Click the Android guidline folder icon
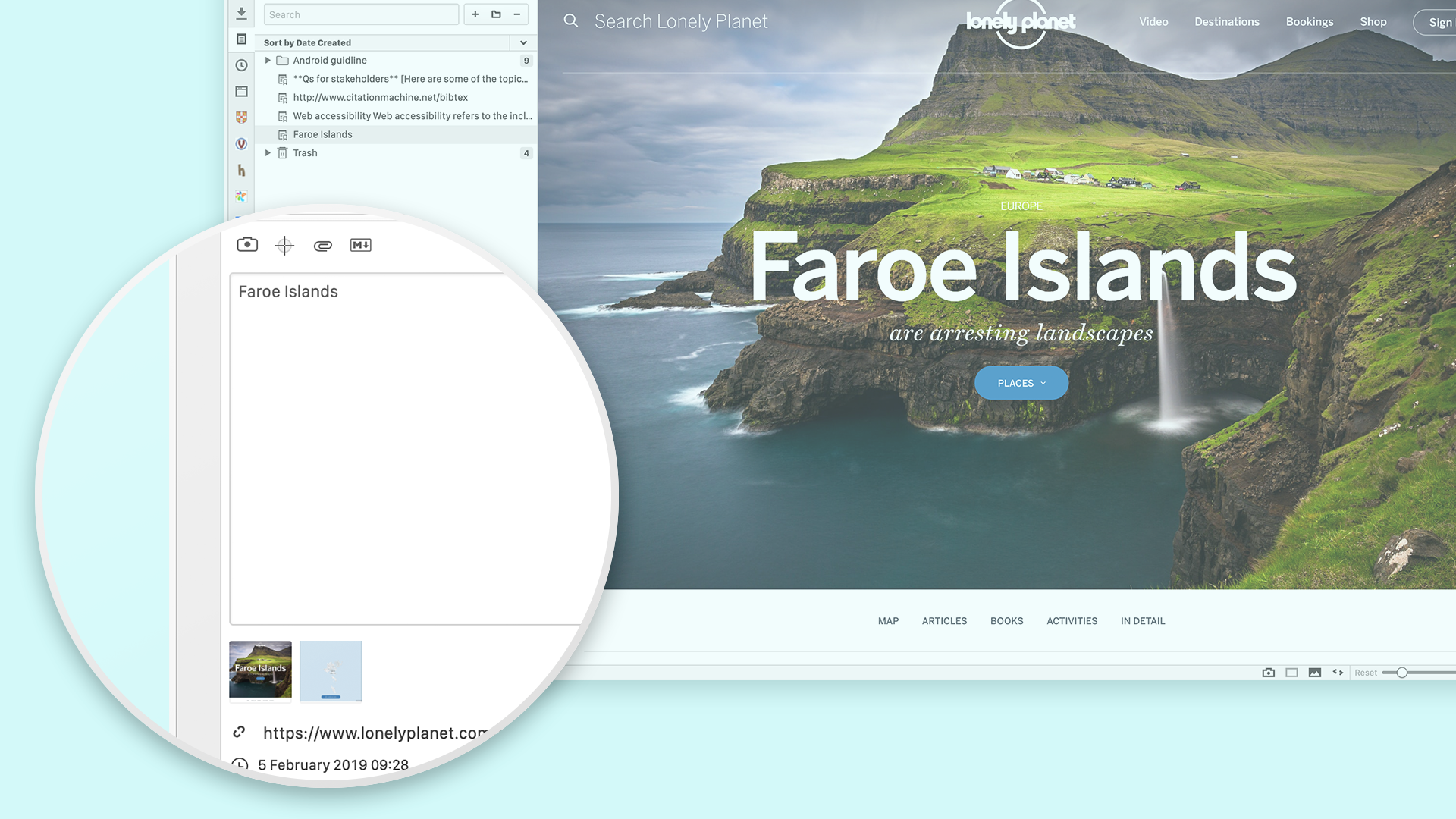Viewport: 1456px width, 819px height. pyautogui.click(x=282, y=61)
